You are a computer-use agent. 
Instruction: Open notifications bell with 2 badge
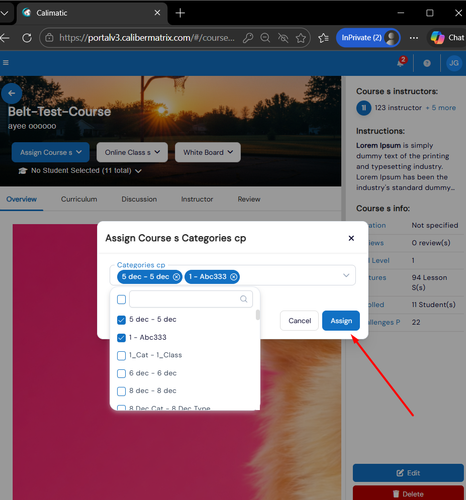(x=401, y=62)
